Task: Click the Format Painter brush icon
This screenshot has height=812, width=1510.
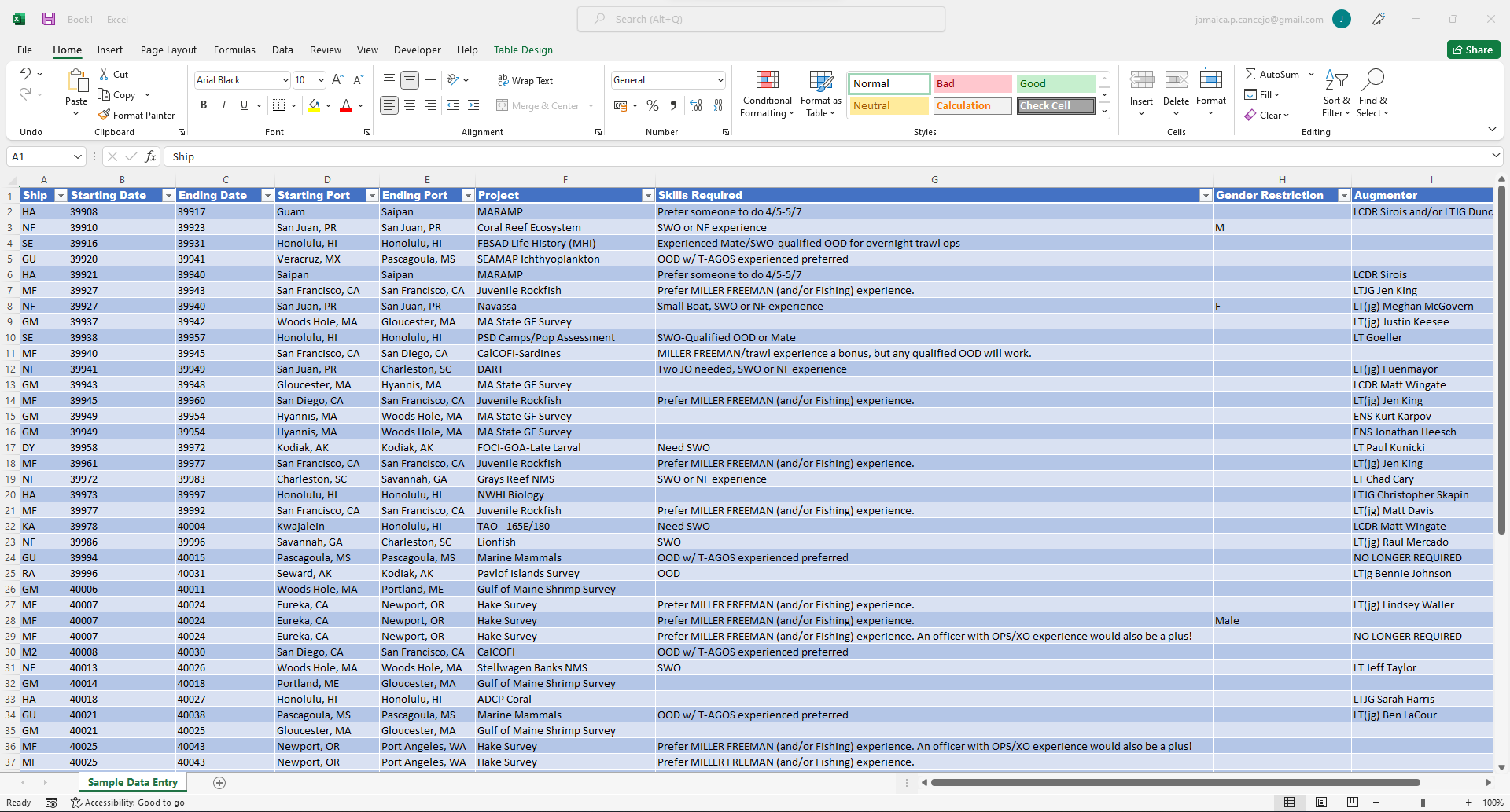Action: click(104, 115)
